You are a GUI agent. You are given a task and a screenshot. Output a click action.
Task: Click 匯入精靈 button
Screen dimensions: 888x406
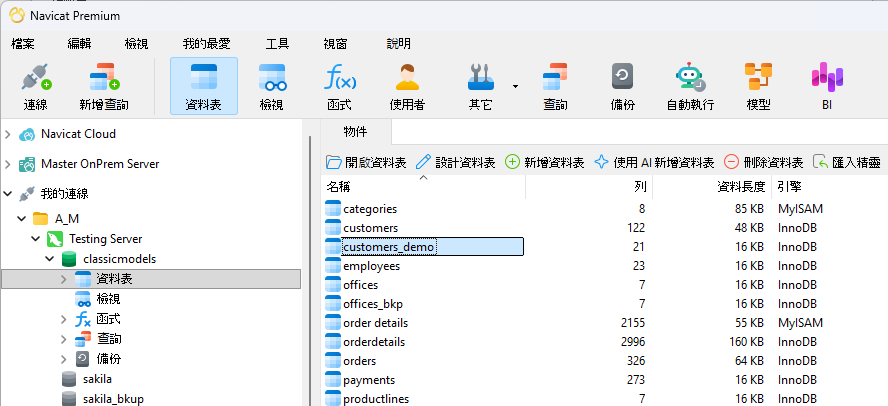click(x=847, y=163)
